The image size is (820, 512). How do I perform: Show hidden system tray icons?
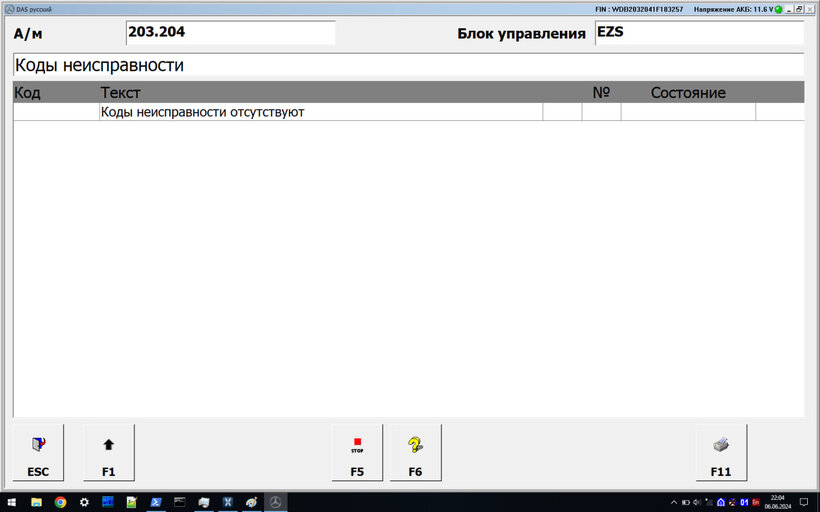[x=674, y=503]
